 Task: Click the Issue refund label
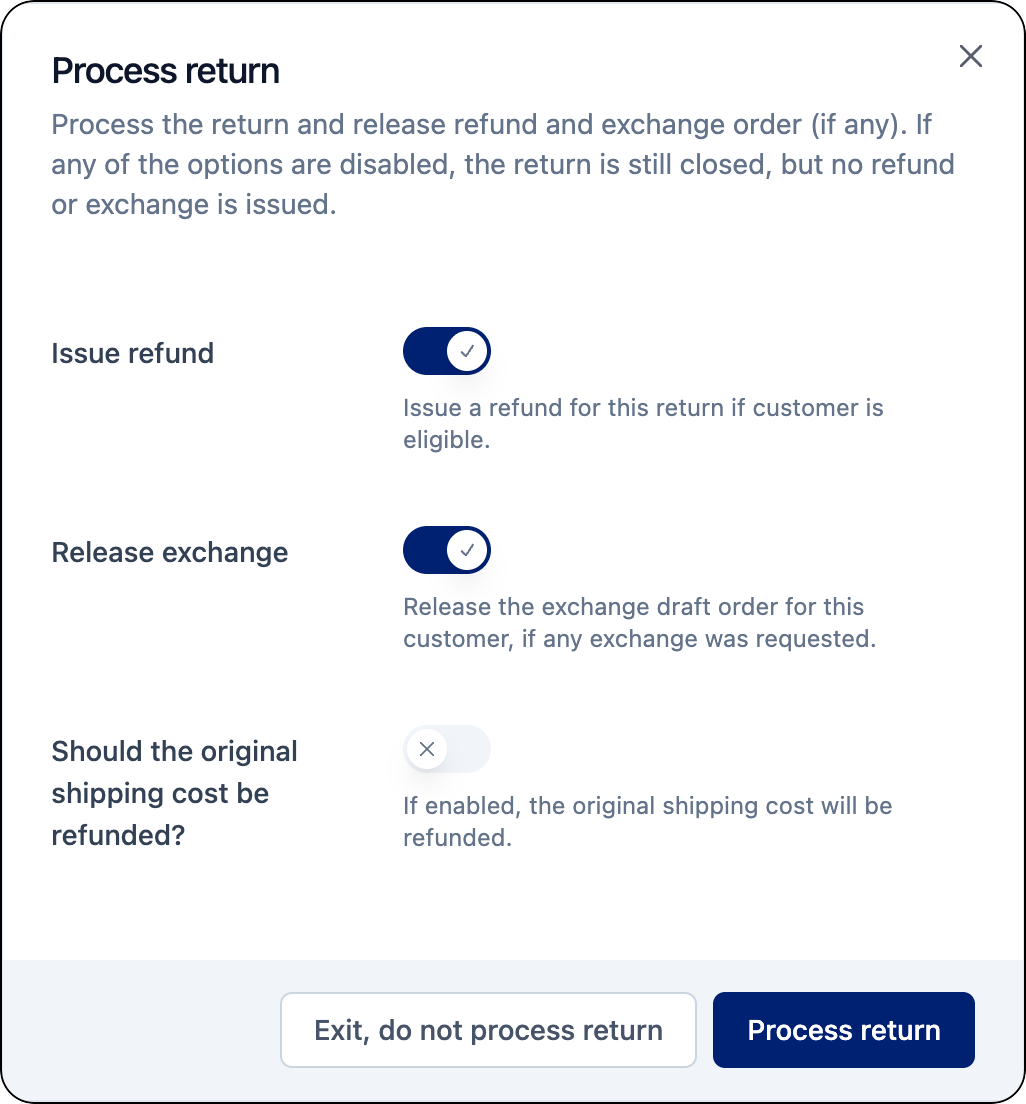[132, 353]
